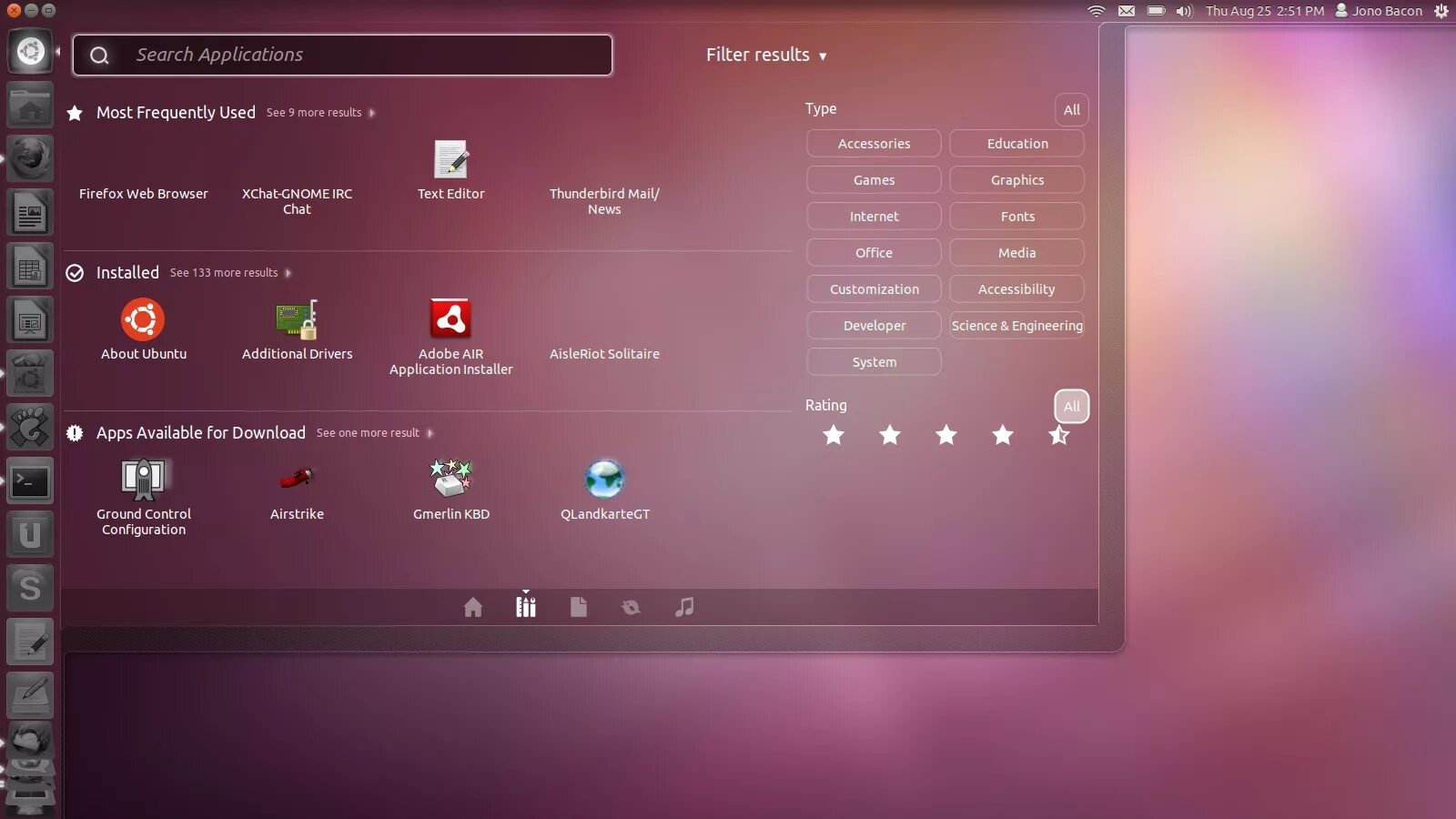Toggle the Accessibility type filter

[1016, 289]
